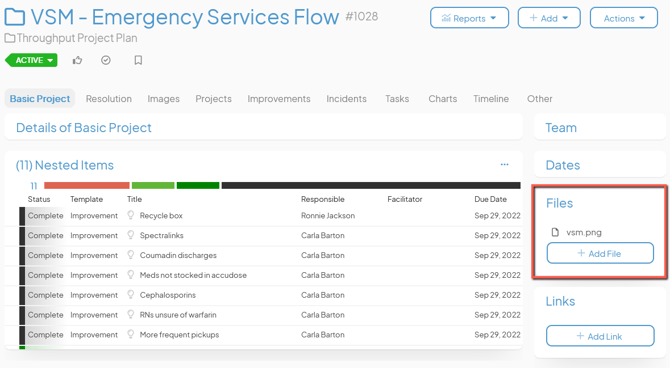
Task: Expand the Dates panel
Action: [x=563, y=165]
